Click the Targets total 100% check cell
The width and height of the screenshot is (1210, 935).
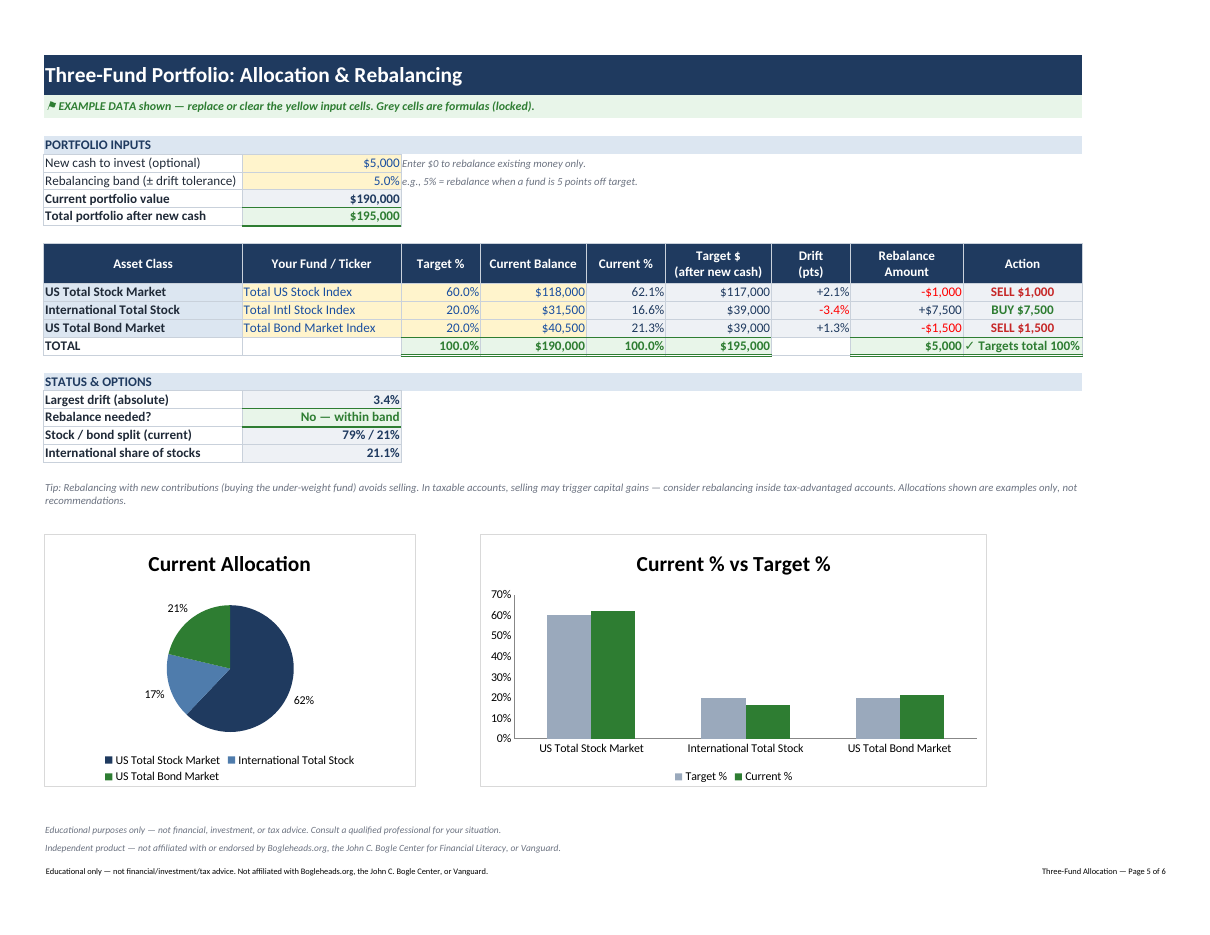click(1022, 346)
